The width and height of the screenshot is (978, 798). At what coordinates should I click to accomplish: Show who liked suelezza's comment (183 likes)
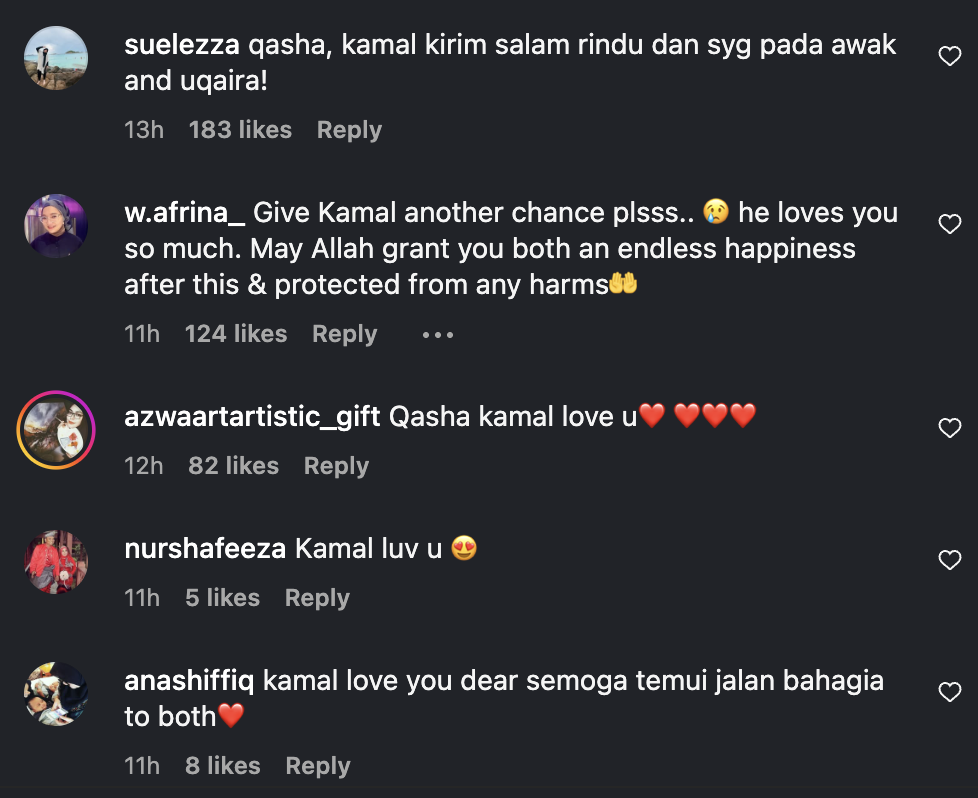(x=240, y=130)
